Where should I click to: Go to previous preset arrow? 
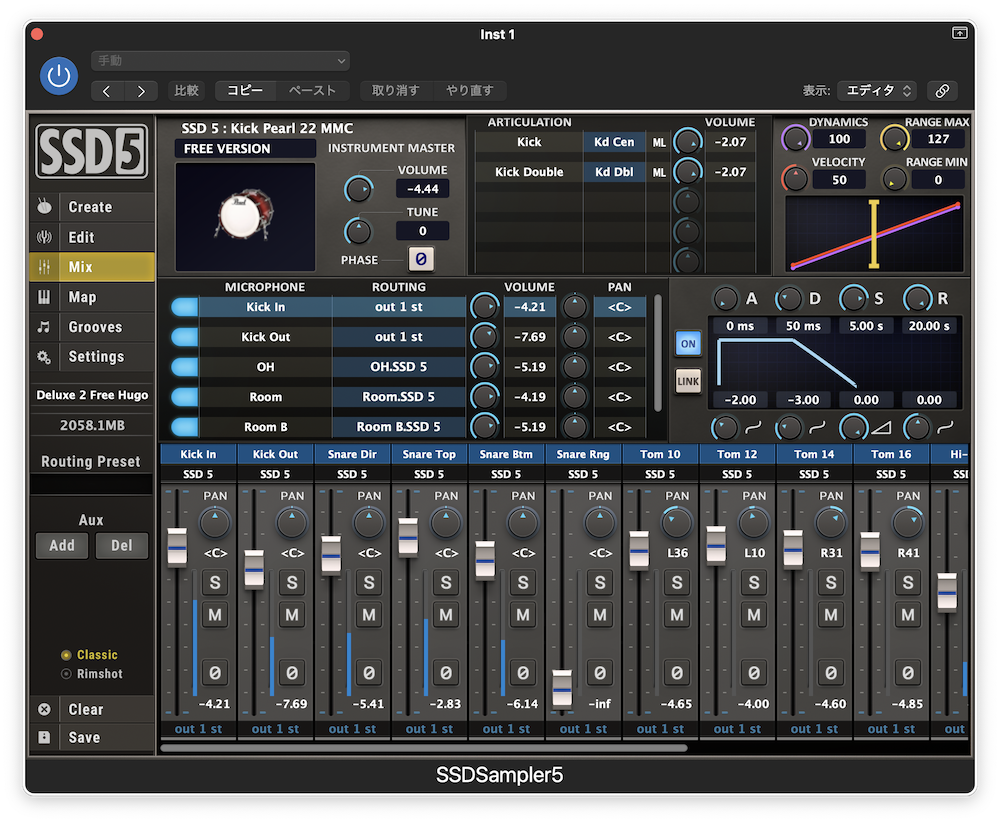[x=107, y=91]
